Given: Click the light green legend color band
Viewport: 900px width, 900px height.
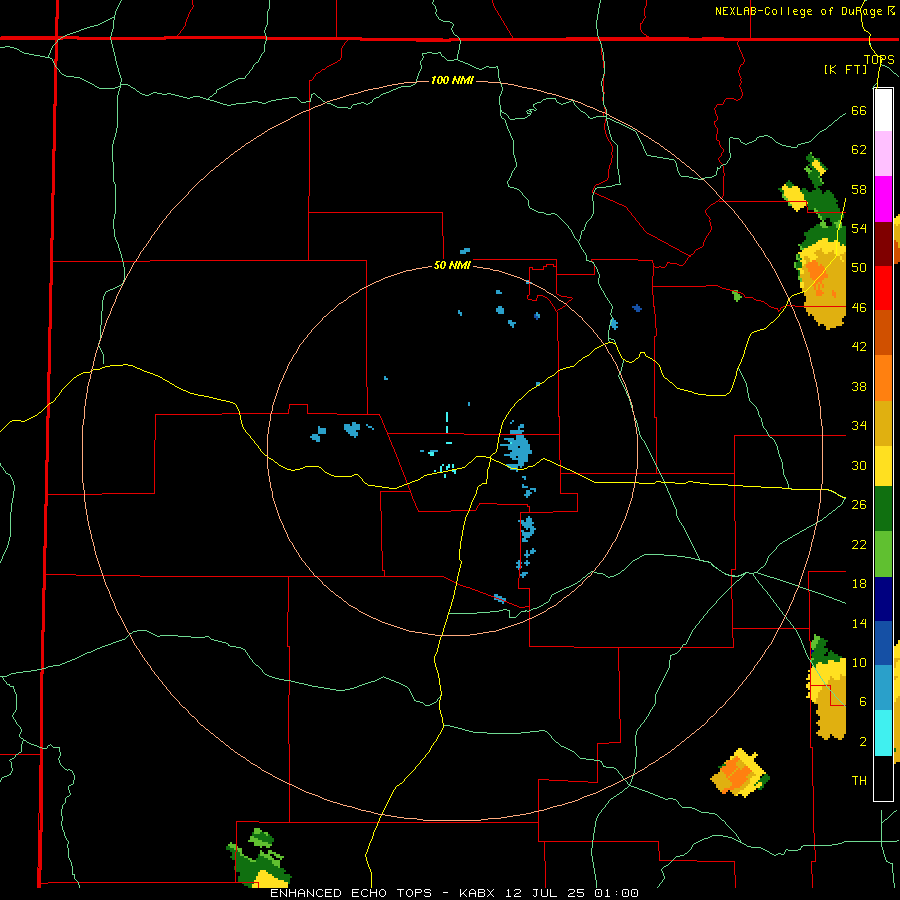Looking at the screenshot, I should pyautogui.click(x=883, y=554).
